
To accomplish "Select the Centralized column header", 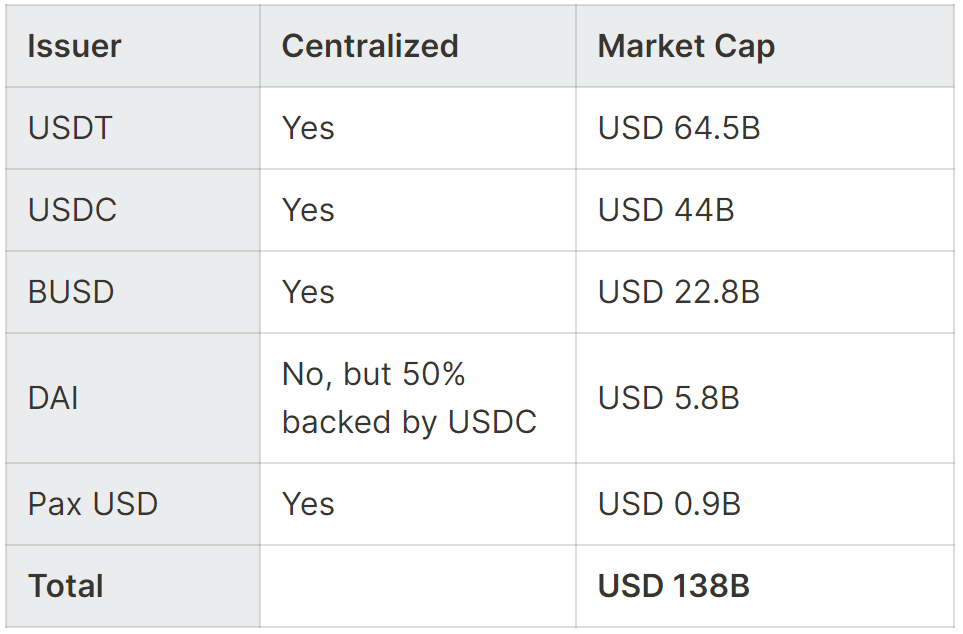I will click(x=418, y=46).
